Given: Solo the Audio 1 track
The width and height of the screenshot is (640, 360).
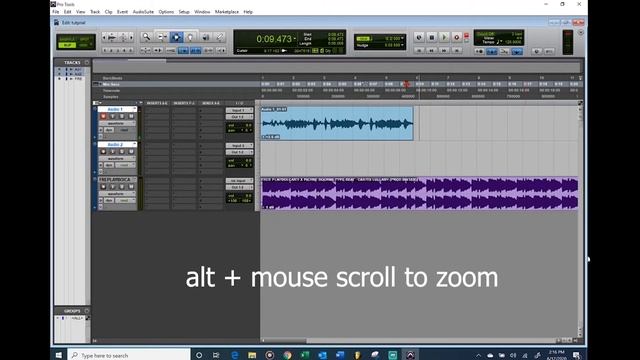Looking at the screenshot, I should click(x=122, y=117).
